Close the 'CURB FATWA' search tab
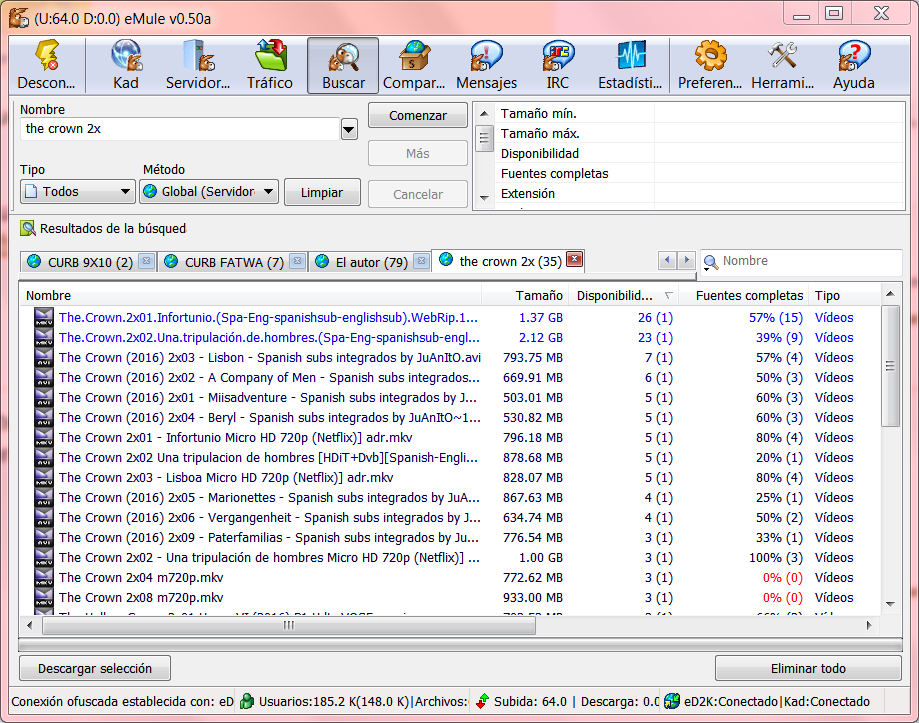 (297, 262)
